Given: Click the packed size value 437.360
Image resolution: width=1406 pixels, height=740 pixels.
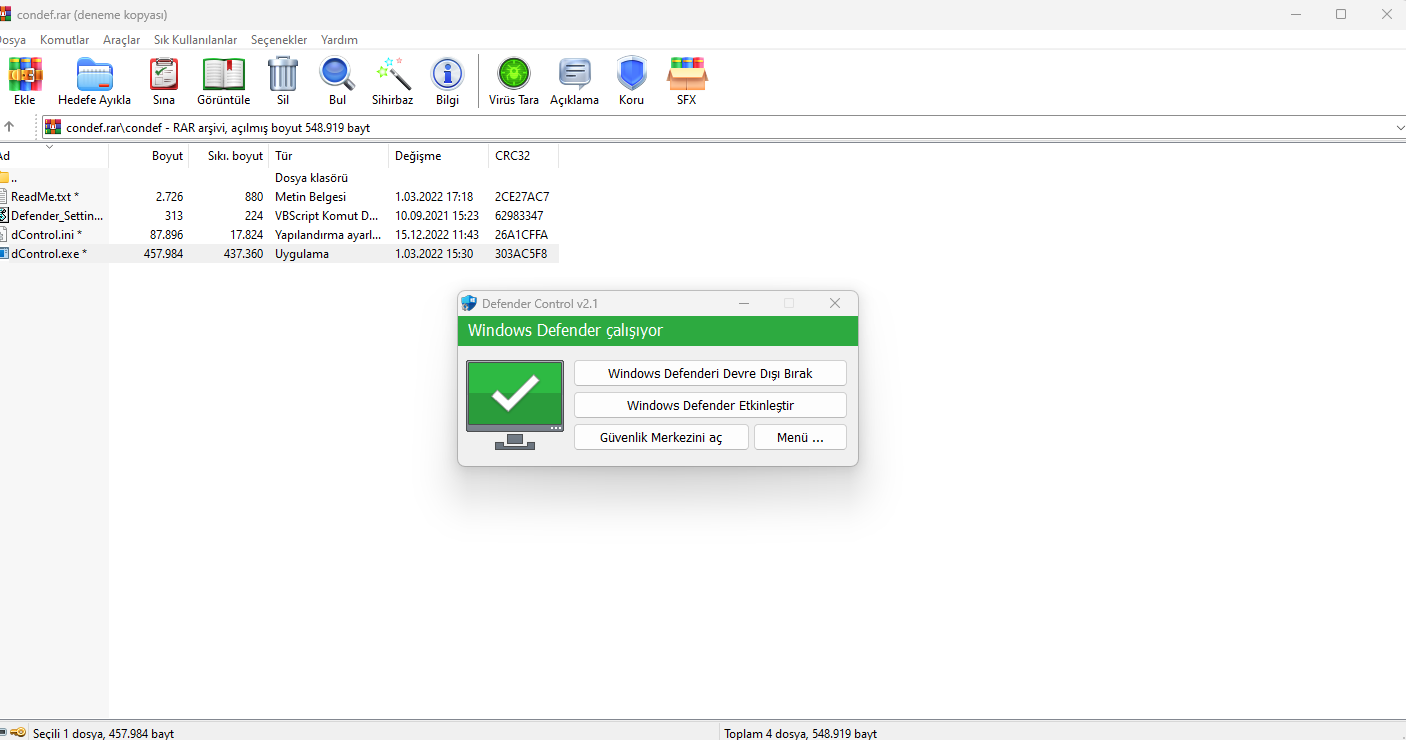Looking at the screenshot, I should click(x=244, y=254).
